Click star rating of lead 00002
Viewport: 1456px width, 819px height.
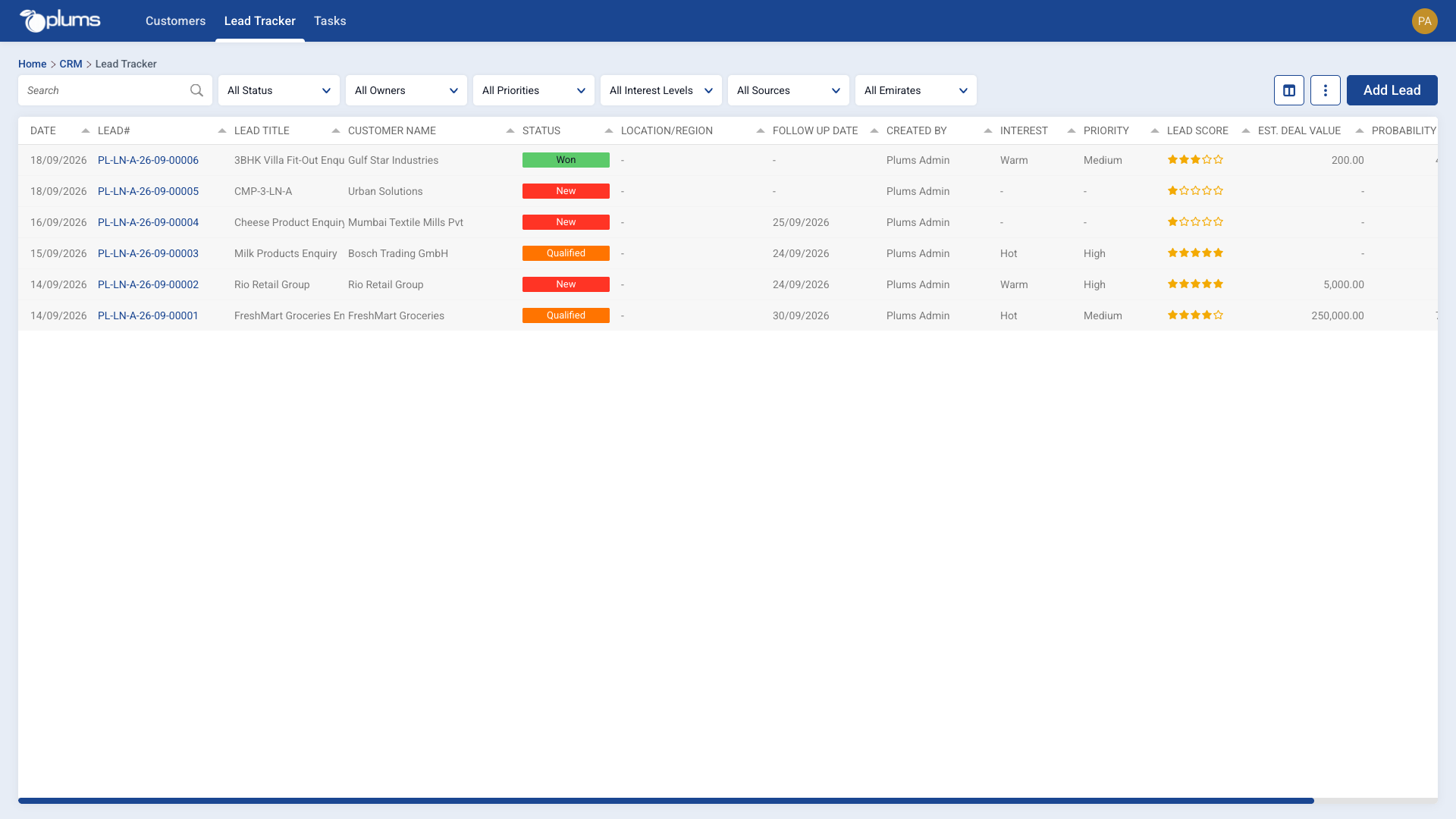pyautogui.click(x=1195, y=284)
